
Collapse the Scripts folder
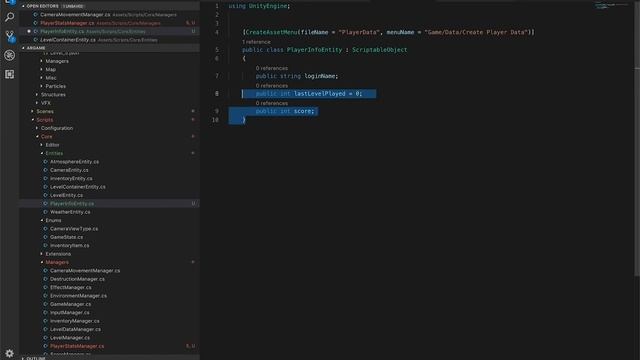(33, 120)
